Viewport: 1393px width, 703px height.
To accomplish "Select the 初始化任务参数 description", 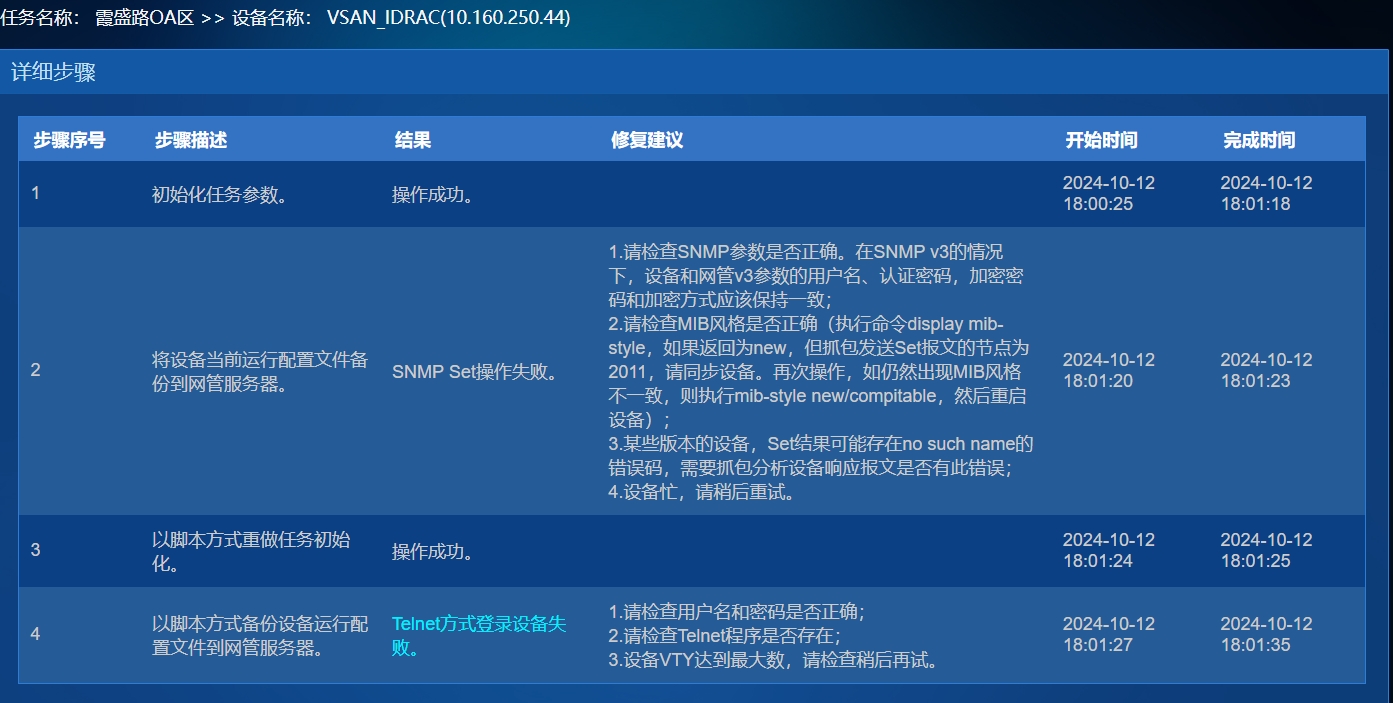I will coord(220,194).
